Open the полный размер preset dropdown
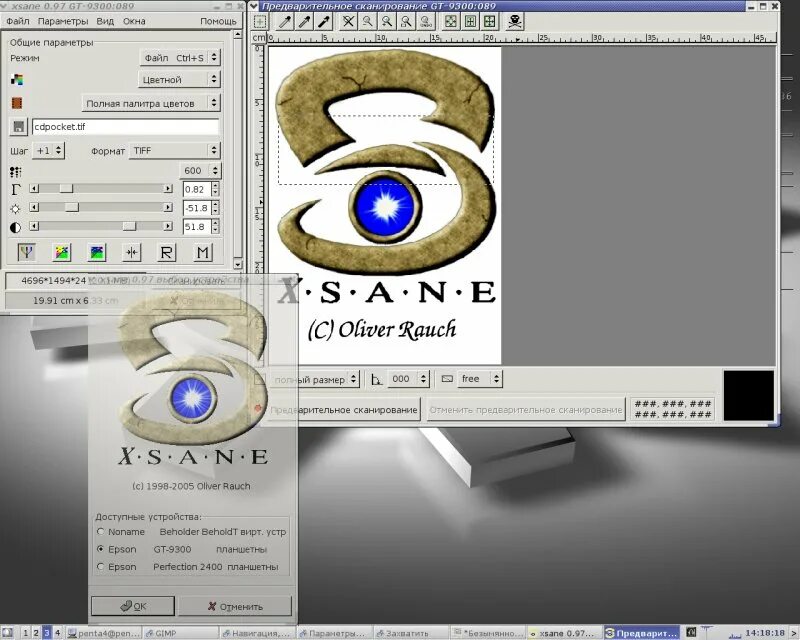800x640 pixels. [x=314, y=379]
